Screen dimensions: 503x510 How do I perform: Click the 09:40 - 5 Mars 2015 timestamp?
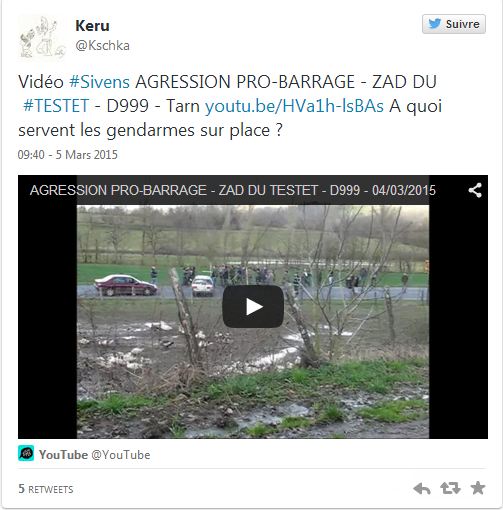(68, 155)
